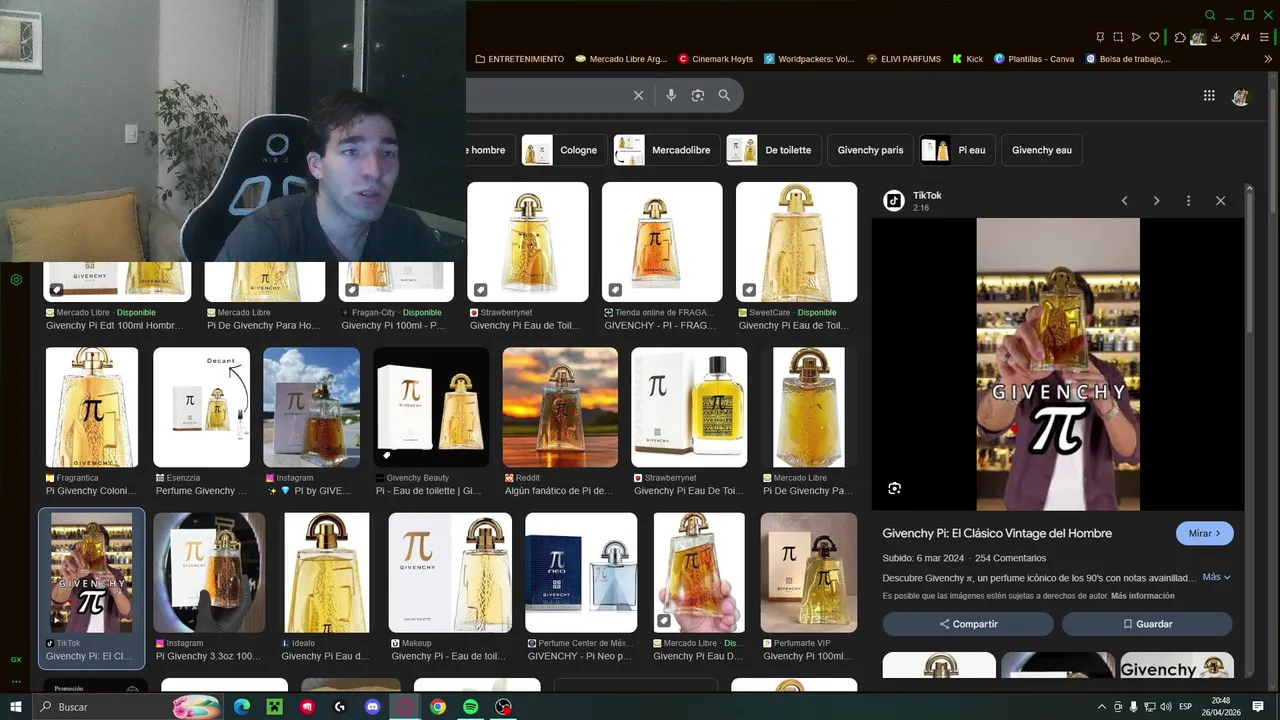
Task: Open the Plantillas - Canva bookmark
Action: (1034, 59)
